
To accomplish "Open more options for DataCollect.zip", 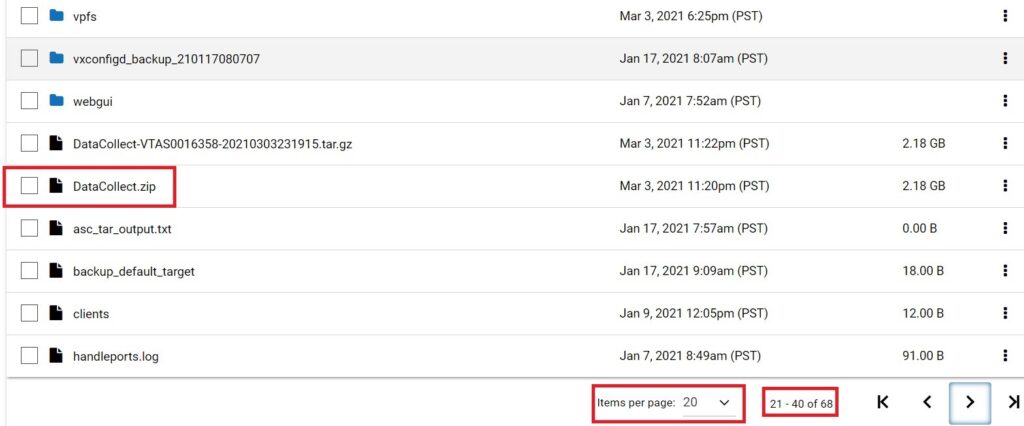I will point(1004,186).
